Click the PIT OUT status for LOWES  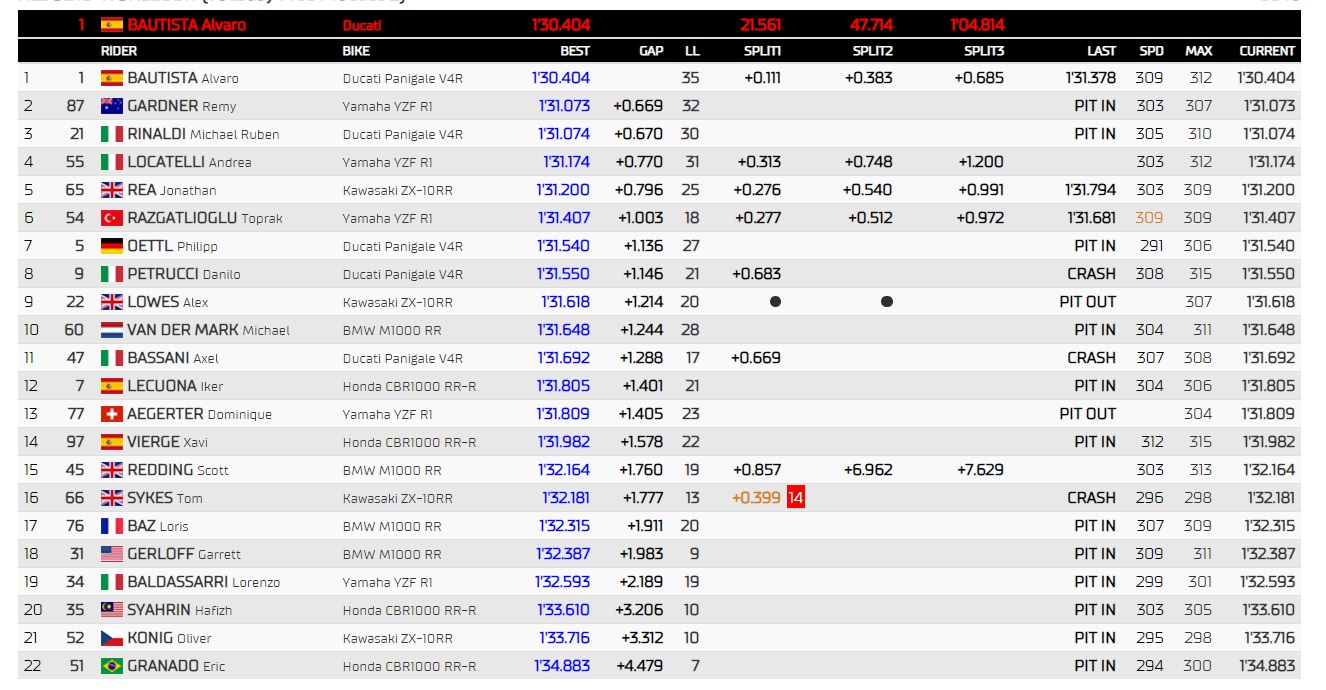pos(1088,302)
